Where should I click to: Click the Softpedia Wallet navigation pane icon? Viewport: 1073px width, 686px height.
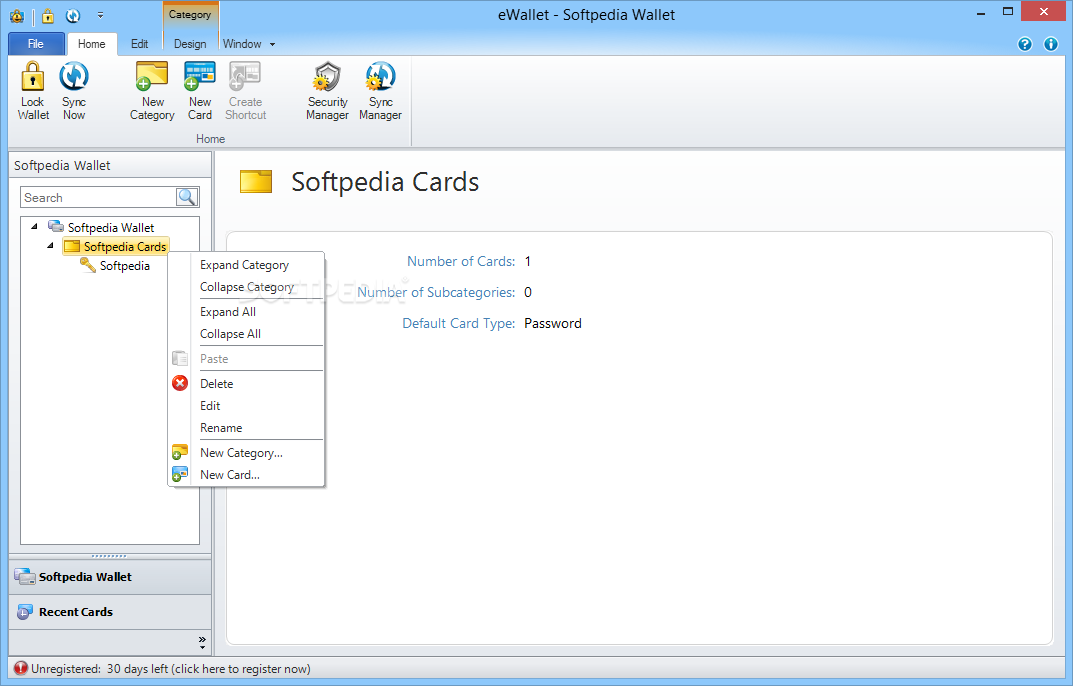(25, 576)
